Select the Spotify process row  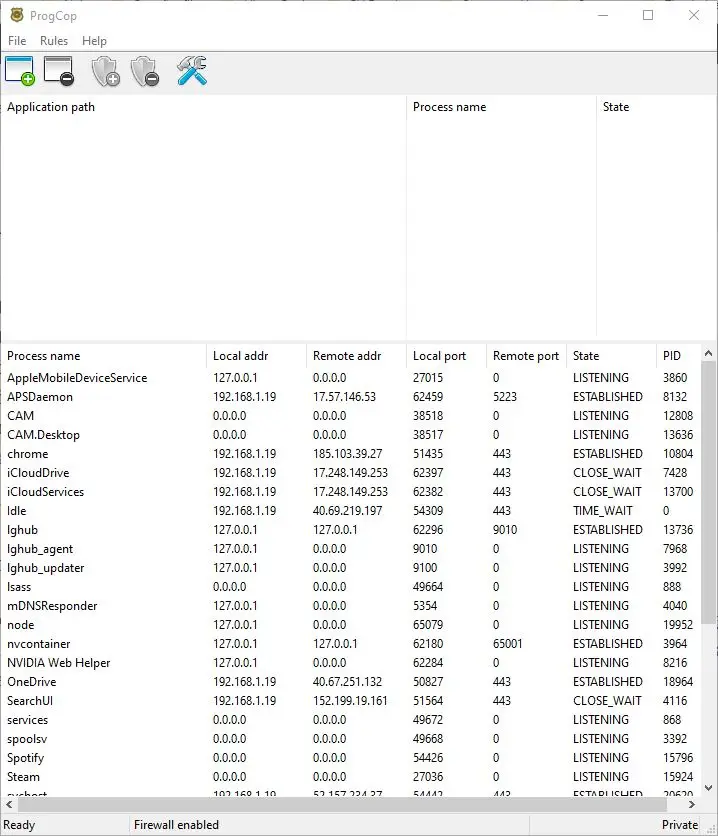coord(350,758)
